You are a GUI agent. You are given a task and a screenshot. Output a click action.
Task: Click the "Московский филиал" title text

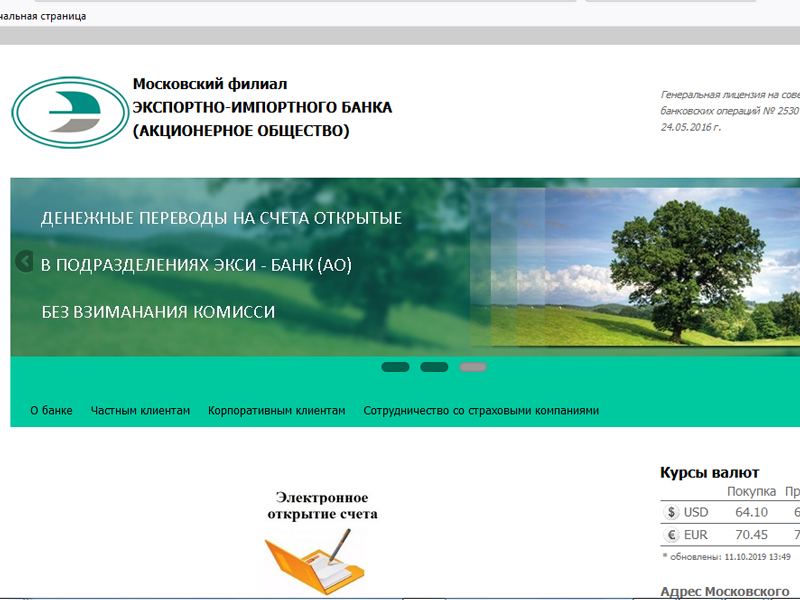pyautogui.click(x=210, y=84)
